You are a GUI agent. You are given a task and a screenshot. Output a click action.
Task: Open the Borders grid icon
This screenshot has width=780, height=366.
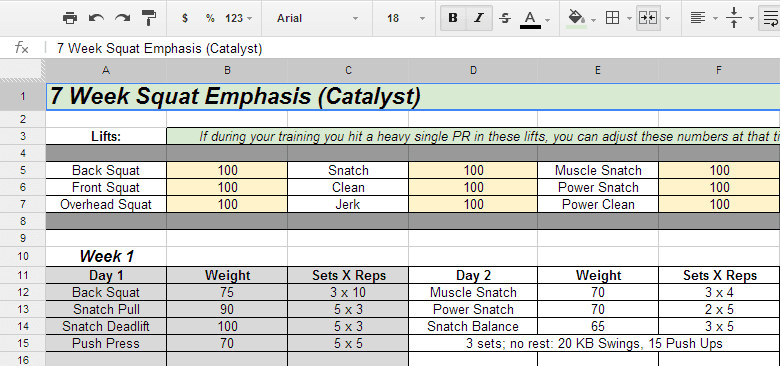pyautogui.click(x=612, y=18)
